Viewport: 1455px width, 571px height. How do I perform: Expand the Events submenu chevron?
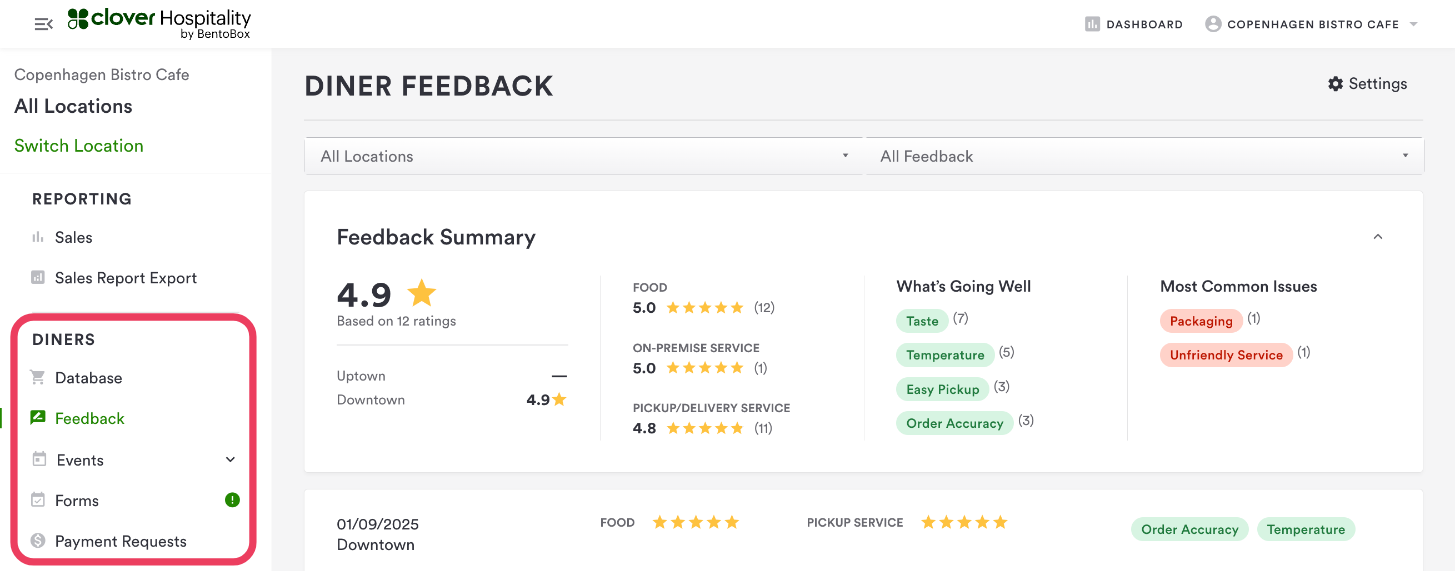coord(230,460)
